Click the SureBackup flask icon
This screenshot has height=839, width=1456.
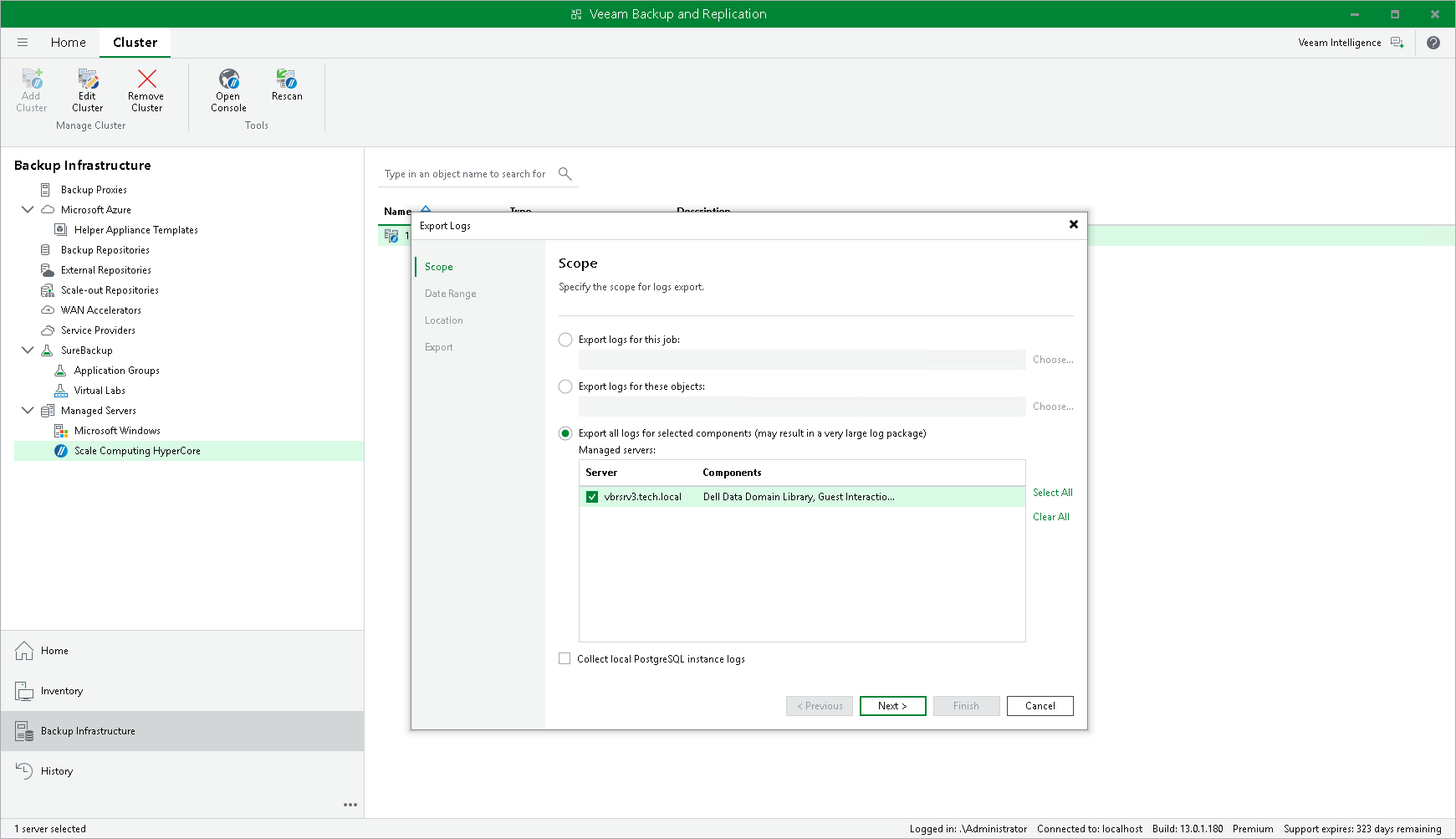pyautogui.click(x=48, y=350)
